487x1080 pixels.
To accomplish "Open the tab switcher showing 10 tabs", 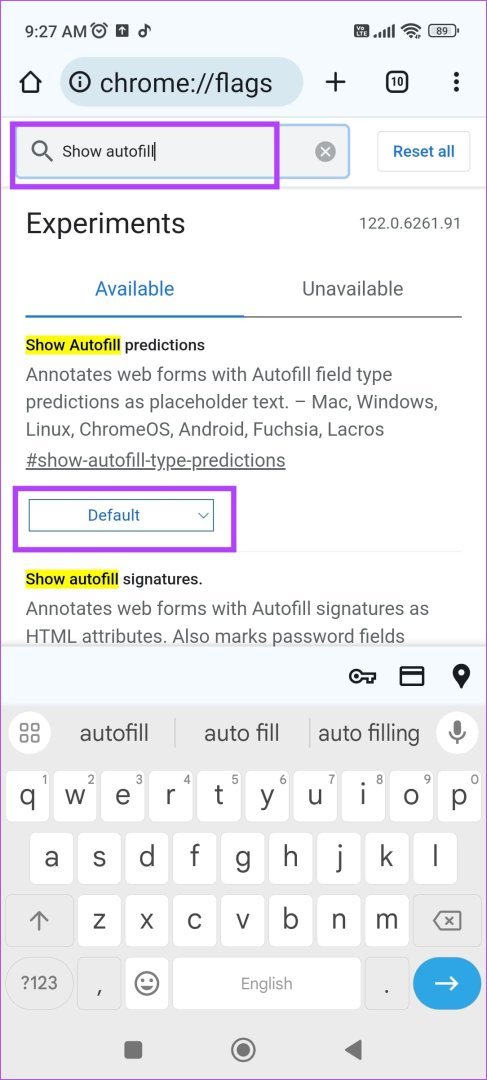I will (396, 83).
